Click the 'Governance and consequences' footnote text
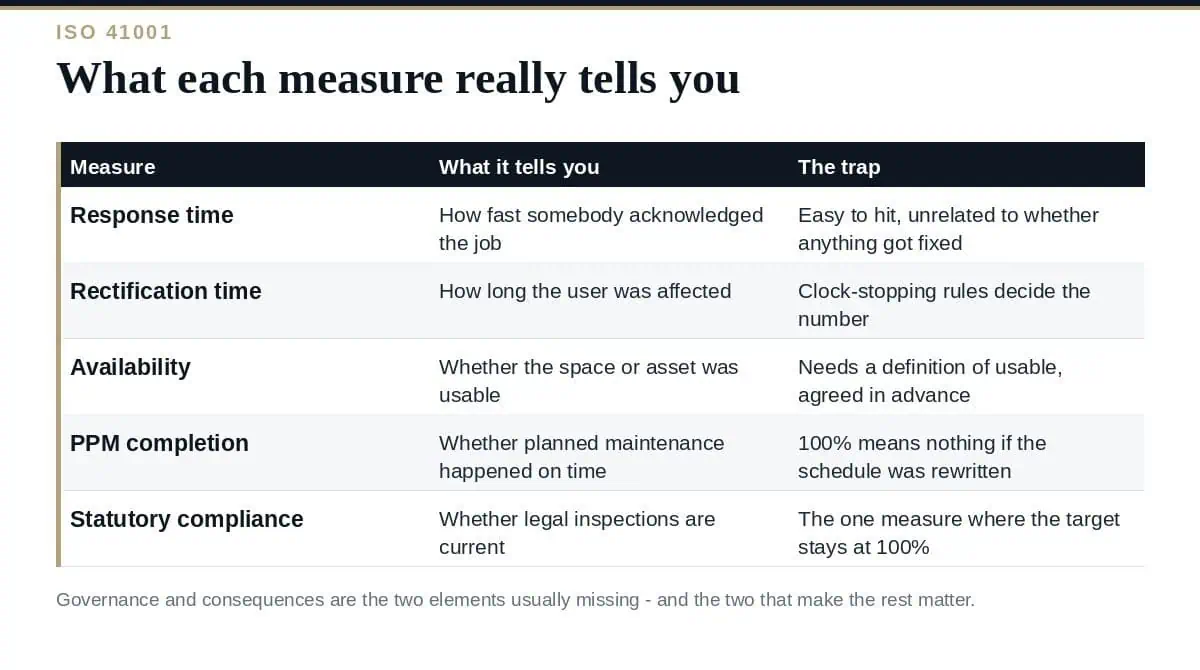The width and height of the screenshot is (1200, 670). point(515,600)
